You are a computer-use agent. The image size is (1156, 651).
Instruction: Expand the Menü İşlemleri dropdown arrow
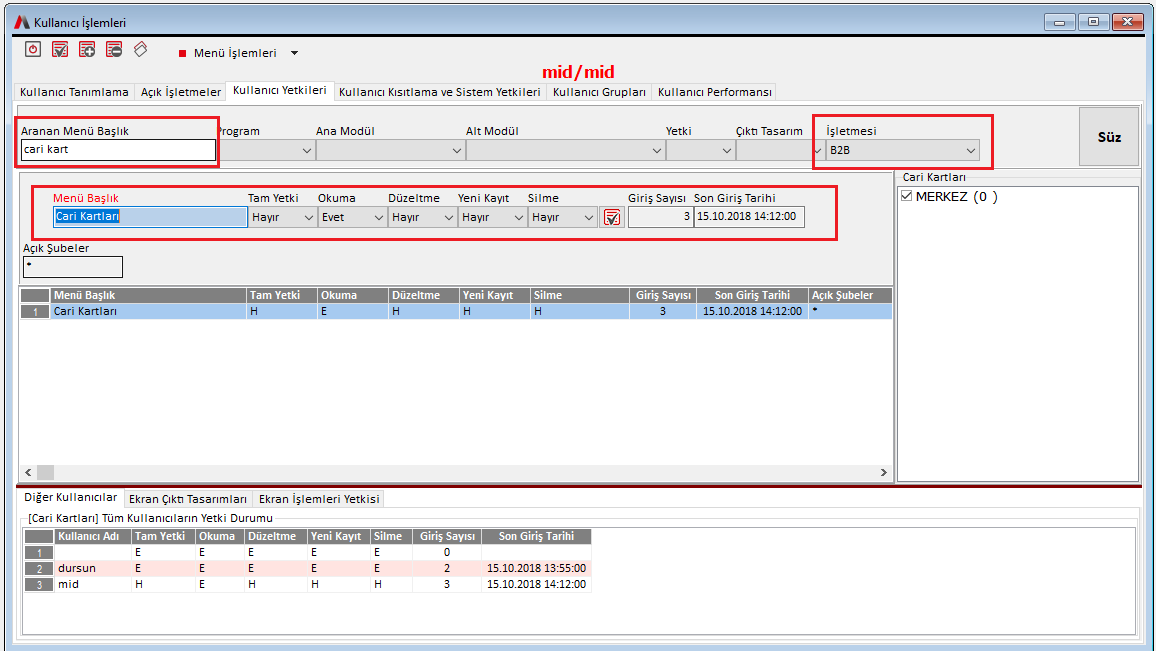click(294, 53)
